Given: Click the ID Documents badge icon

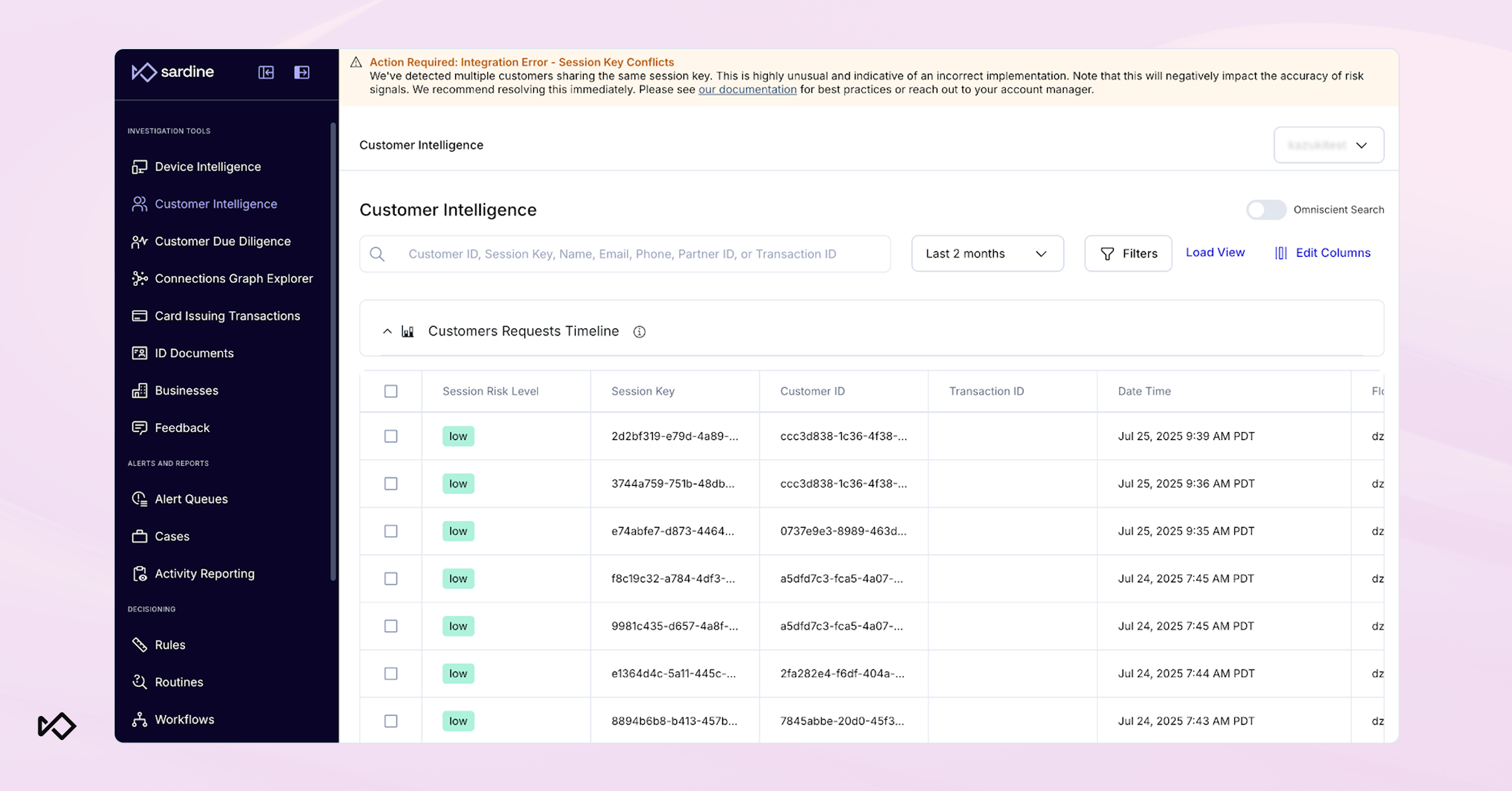Looking at the screenshot, I should click(x=139, y=353).
